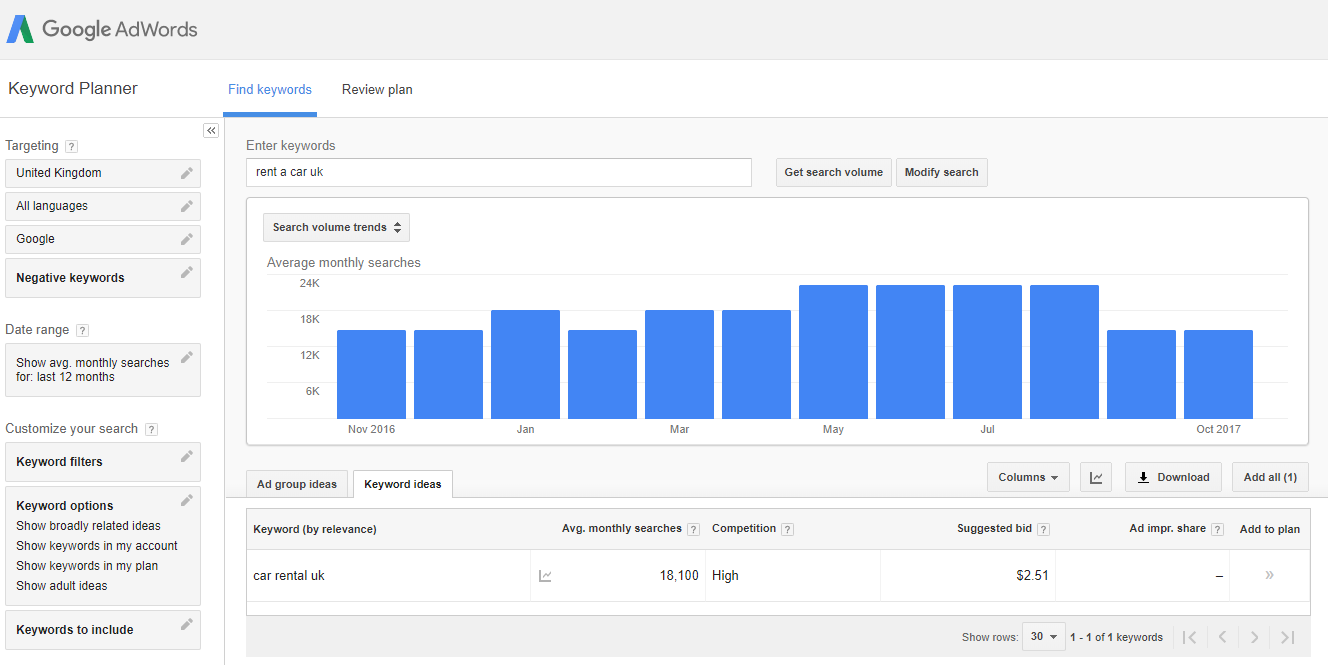Open Keyword filters panel
Viewport: 1328px width, 665px height.
103,462
